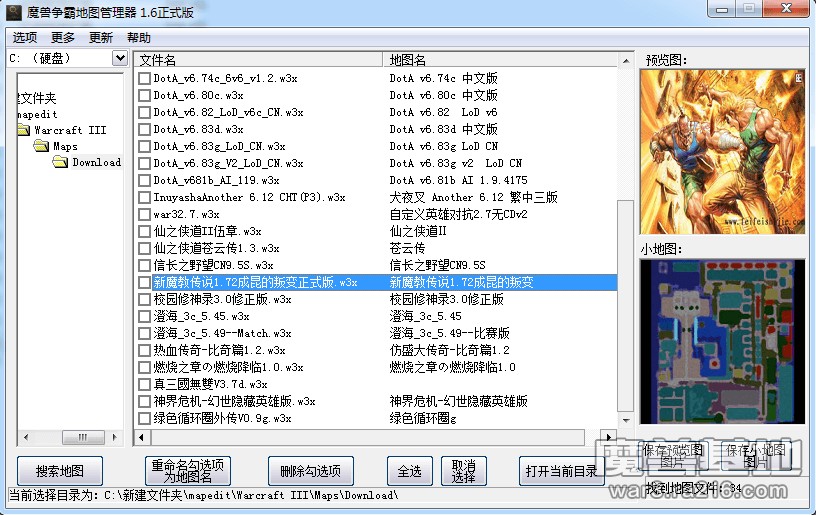Click the 删除勾选项 button
Screen dimensions: 816x515
coord(311,471)
